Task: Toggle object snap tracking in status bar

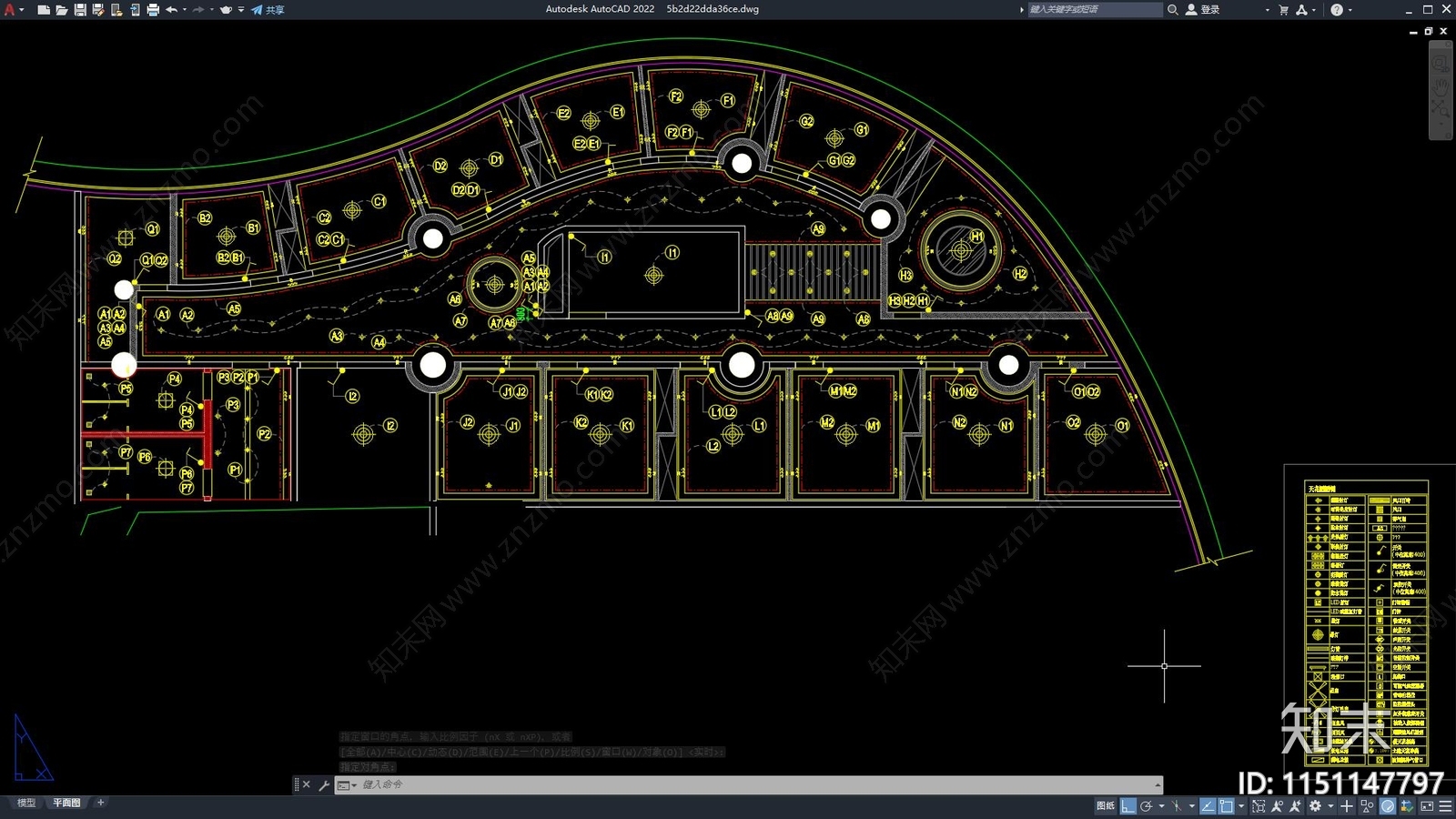Action: click(1208, 806)
